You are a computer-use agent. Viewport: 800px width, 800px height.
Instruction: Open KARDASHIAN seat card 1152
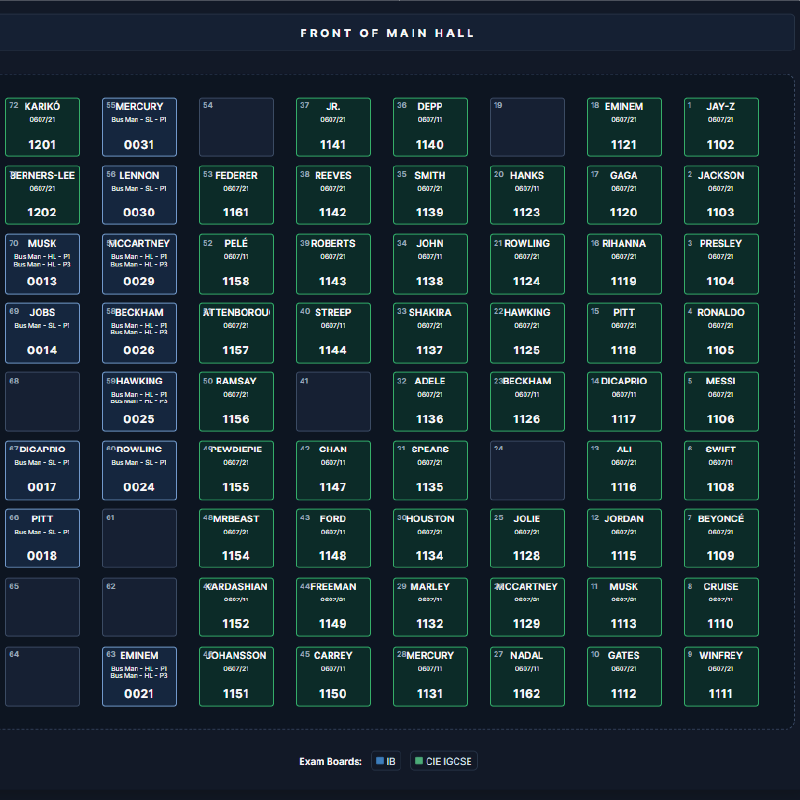click(x=236, y=607)
